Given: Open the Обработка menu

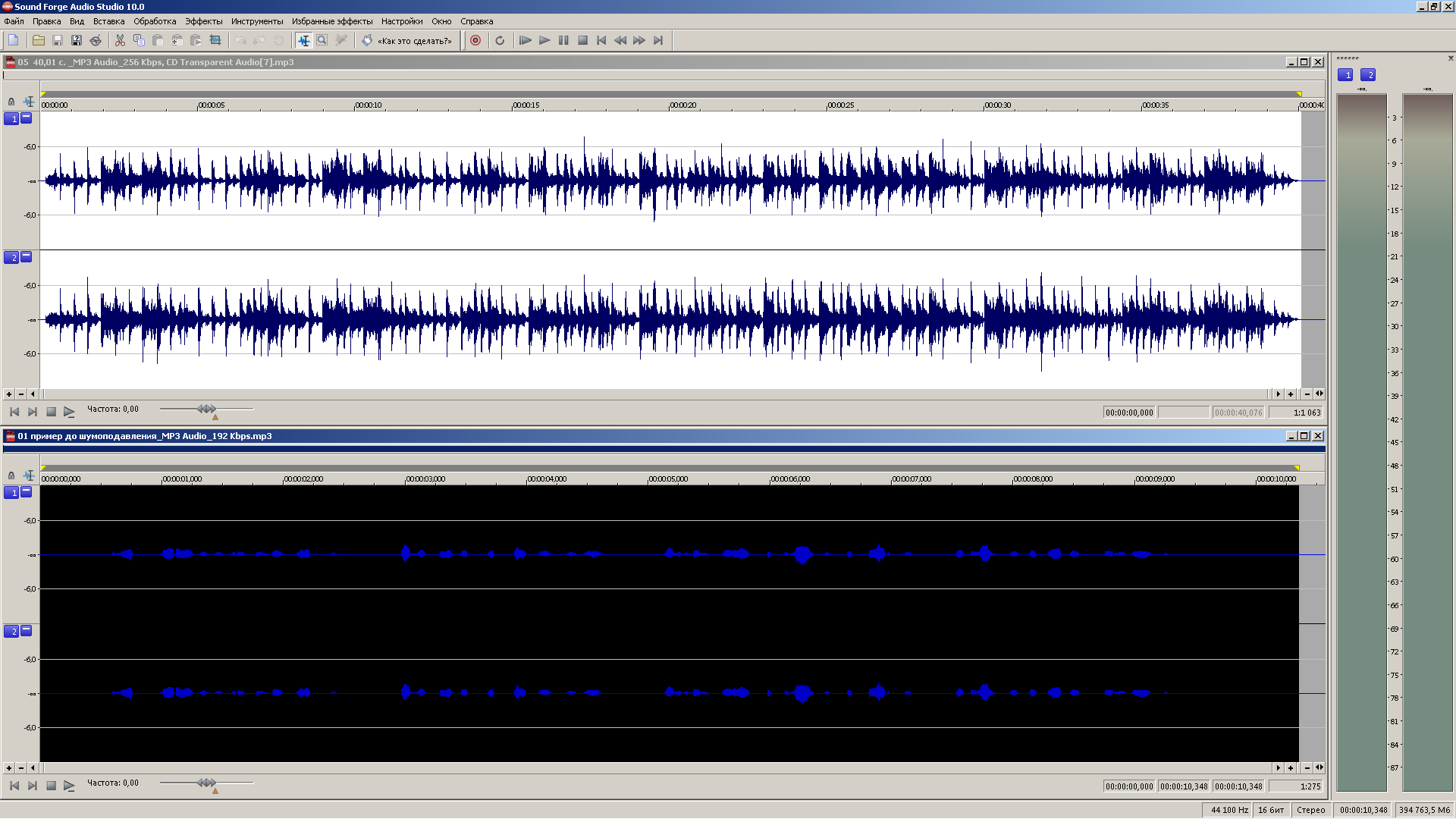Looking at the screenshot, I should [155, 21].
